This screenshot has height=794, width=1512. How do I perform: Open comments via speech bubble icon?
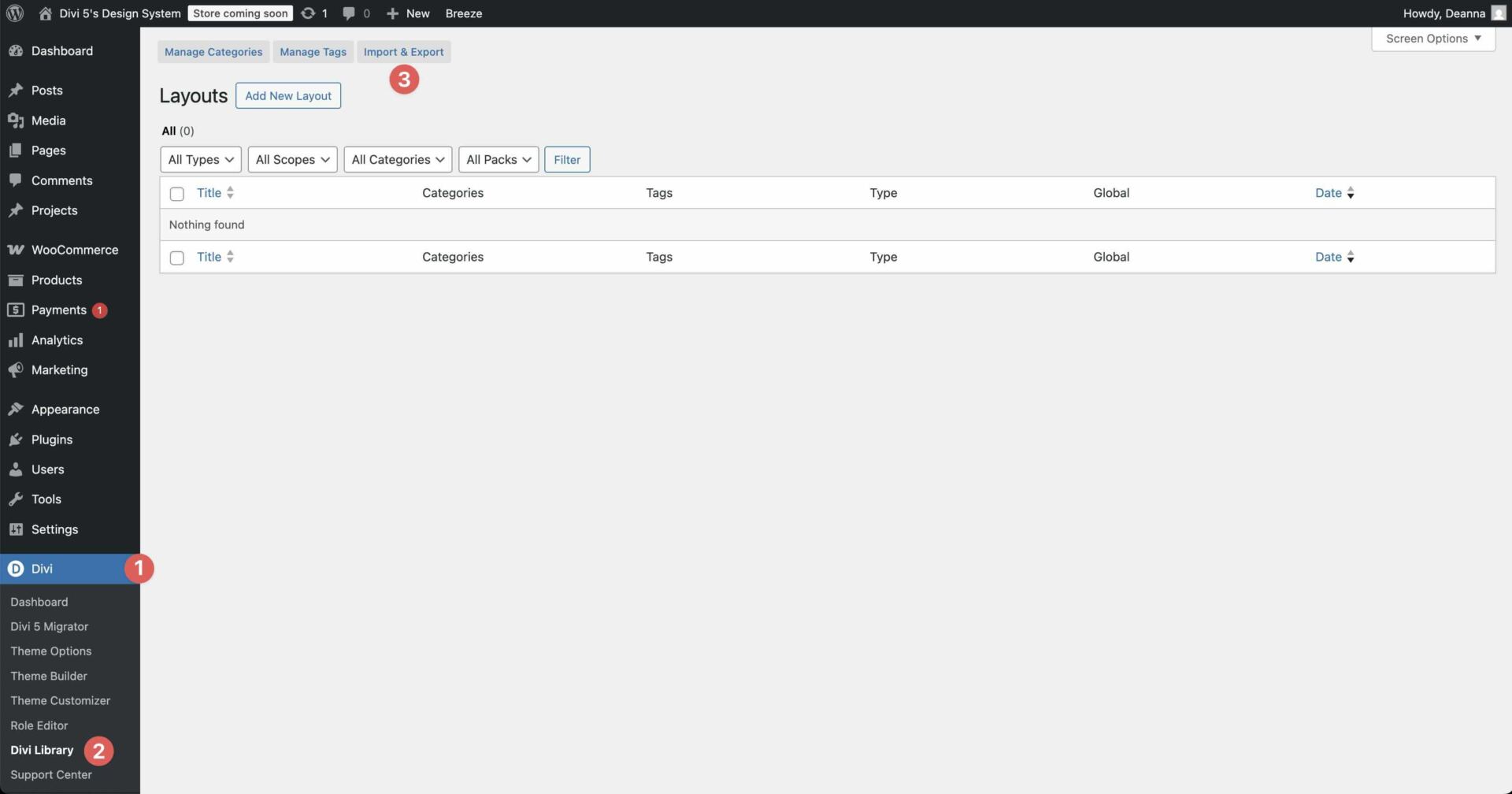tap(349, 13)
